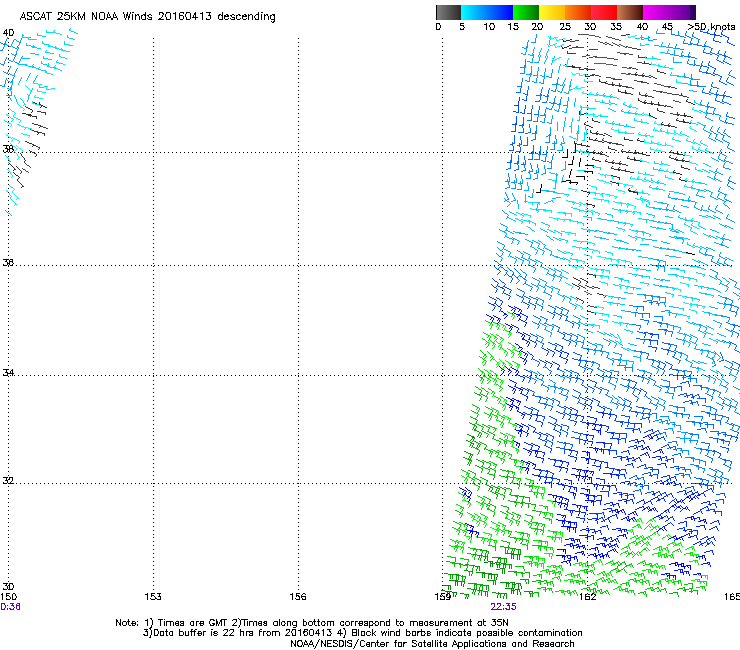The height and width of the screenshot is (650, 740).
Task: Click the legend tick label '15'
Action: (513, 27)
